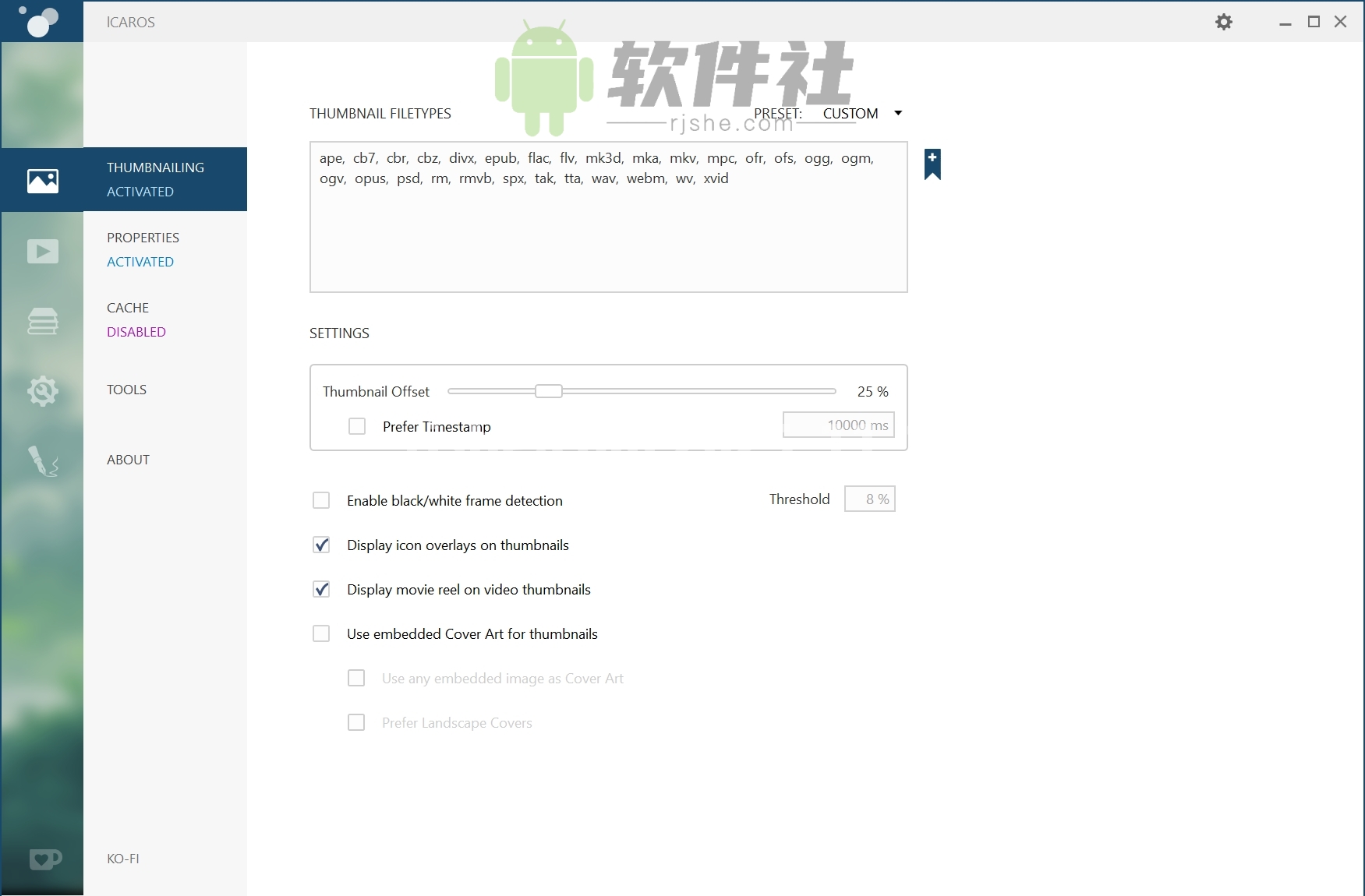The height and width of the screenshot is (896, 1365).
Task: Open the Properties panel via play icon
Action: tap(42, 251)
